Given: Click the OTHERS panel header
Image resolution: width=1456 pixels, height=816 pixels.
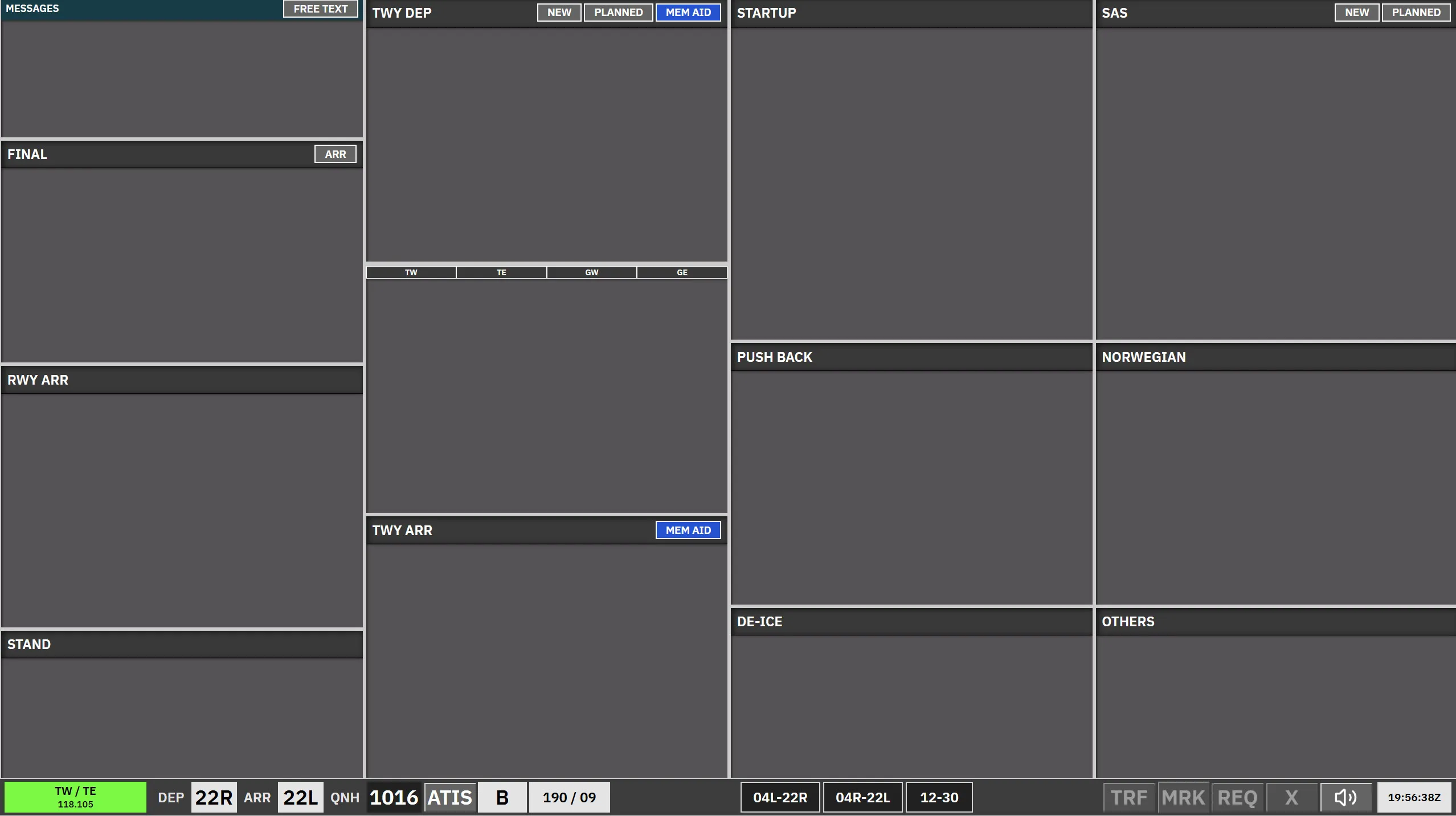Looking at the screenshot, I should coord(1276,622).
